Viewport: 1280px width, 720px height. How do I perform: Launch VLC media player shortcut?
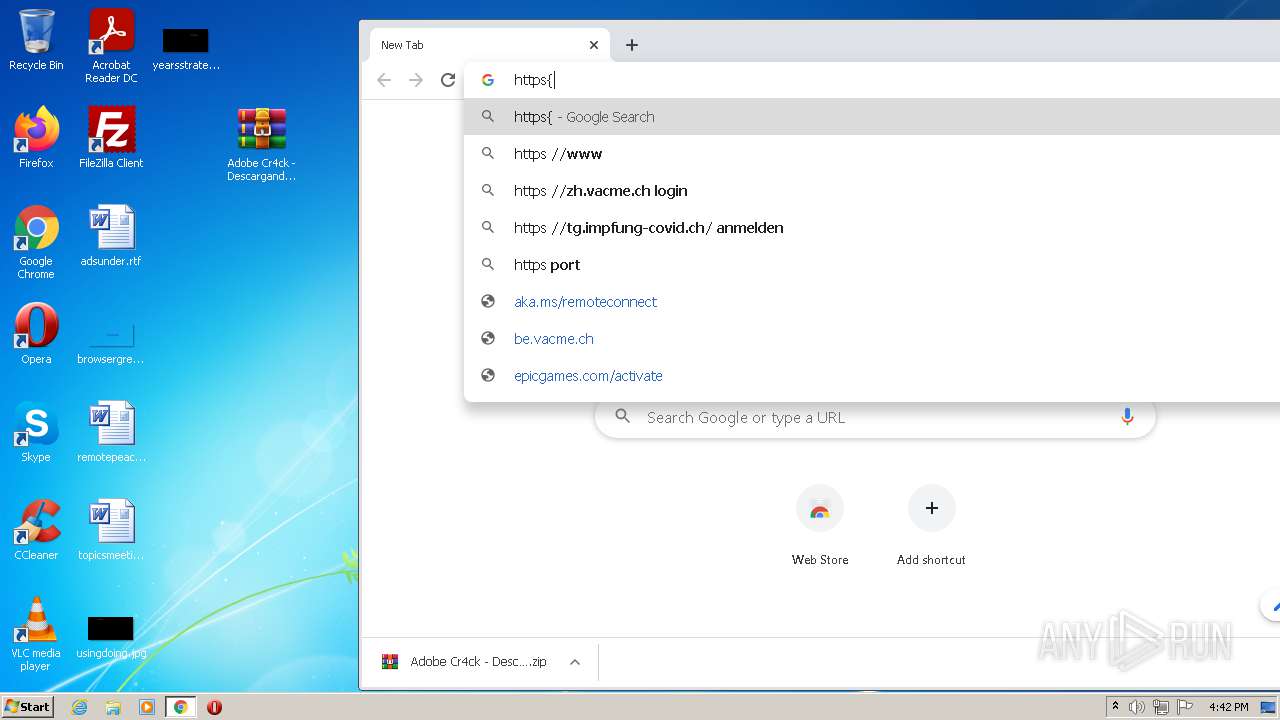click(36, 634)
